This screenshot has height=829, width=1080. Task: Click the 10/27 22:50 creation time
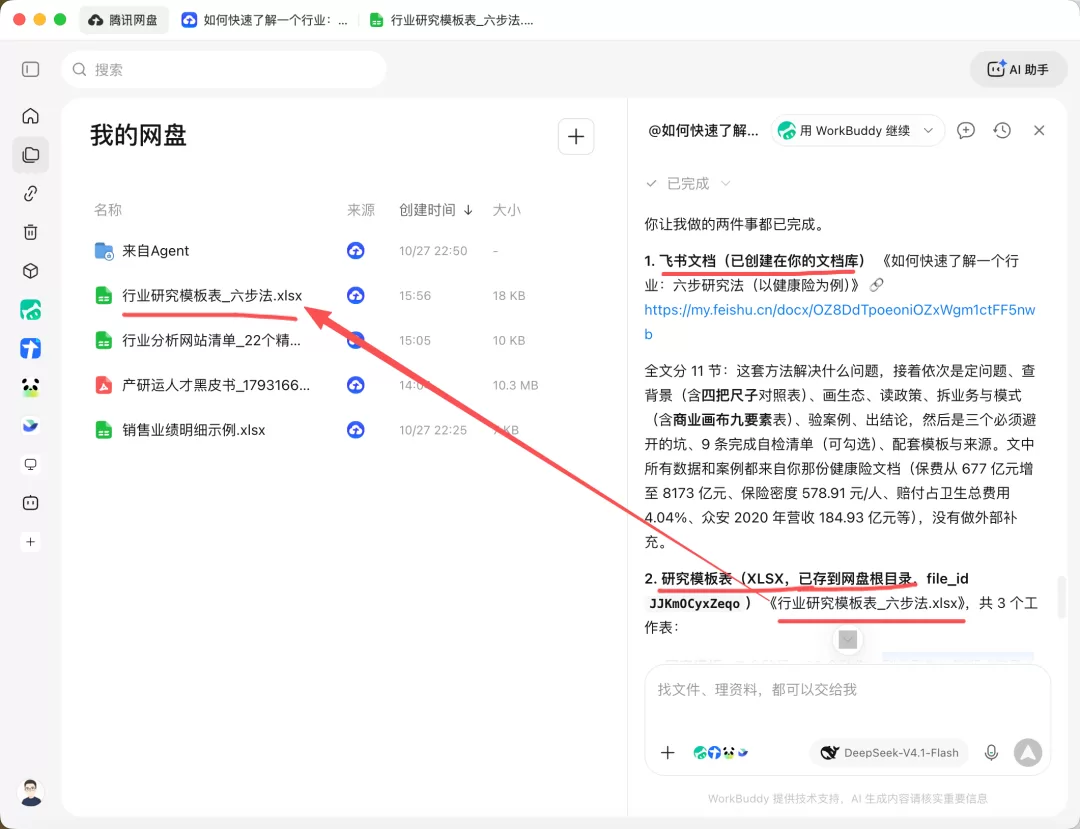point(433,251)
